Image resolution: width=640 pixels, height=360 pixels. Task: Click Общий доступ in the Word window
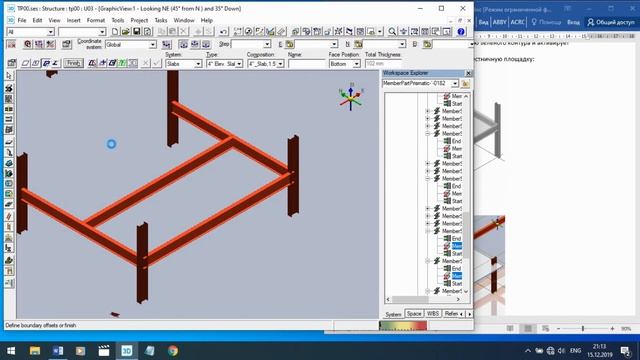pyautogui.click(x=611, y=22)
